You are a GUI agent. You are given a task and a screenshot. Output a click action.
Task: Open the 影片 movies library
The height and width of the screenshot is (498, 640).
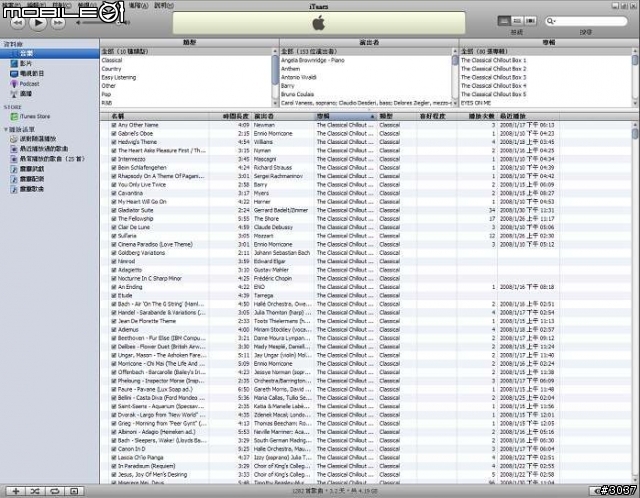point(49,63)
